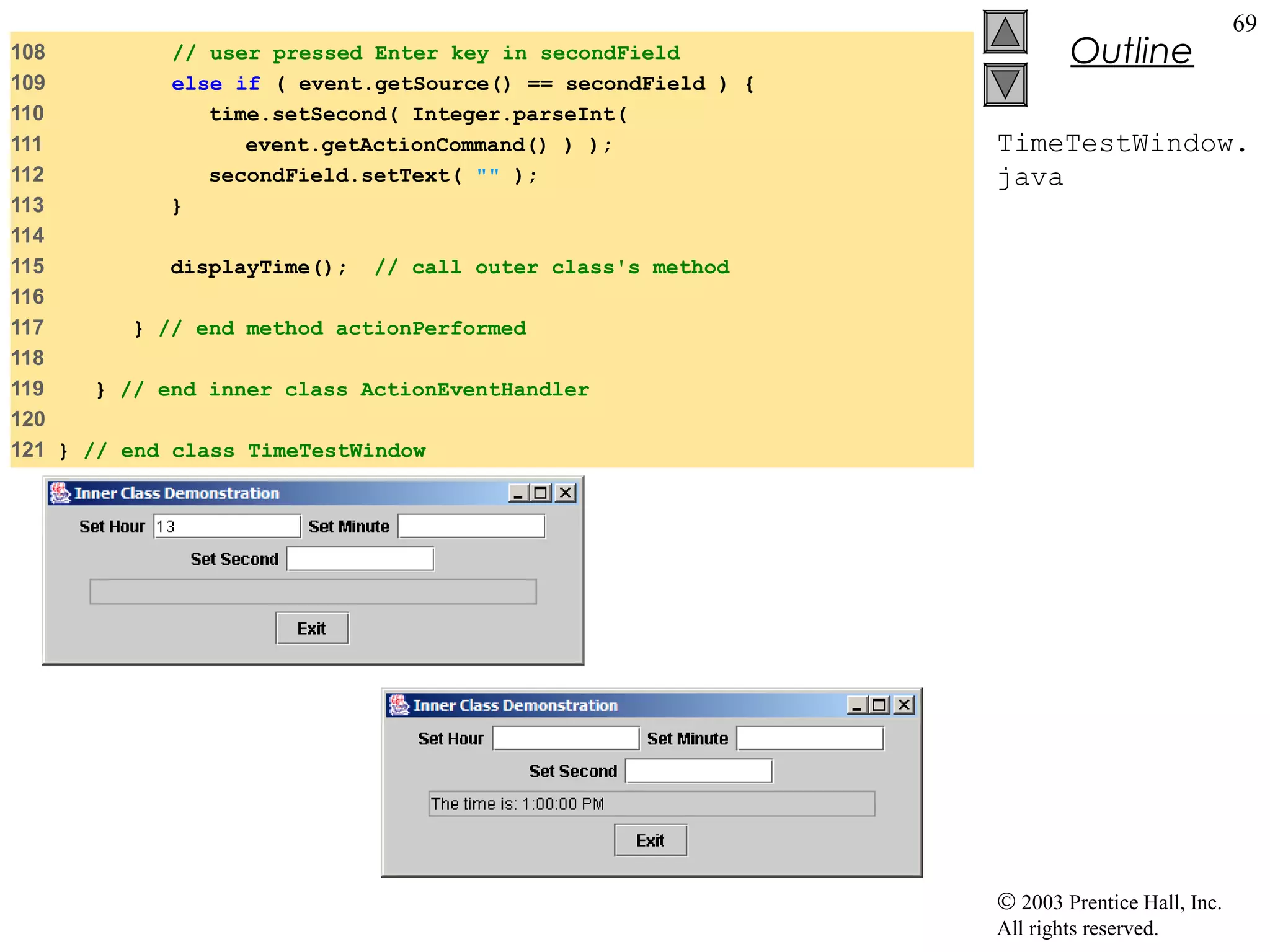
Task: Minimize the first Inner Class Demonstration window
Action: pos(518,493)
